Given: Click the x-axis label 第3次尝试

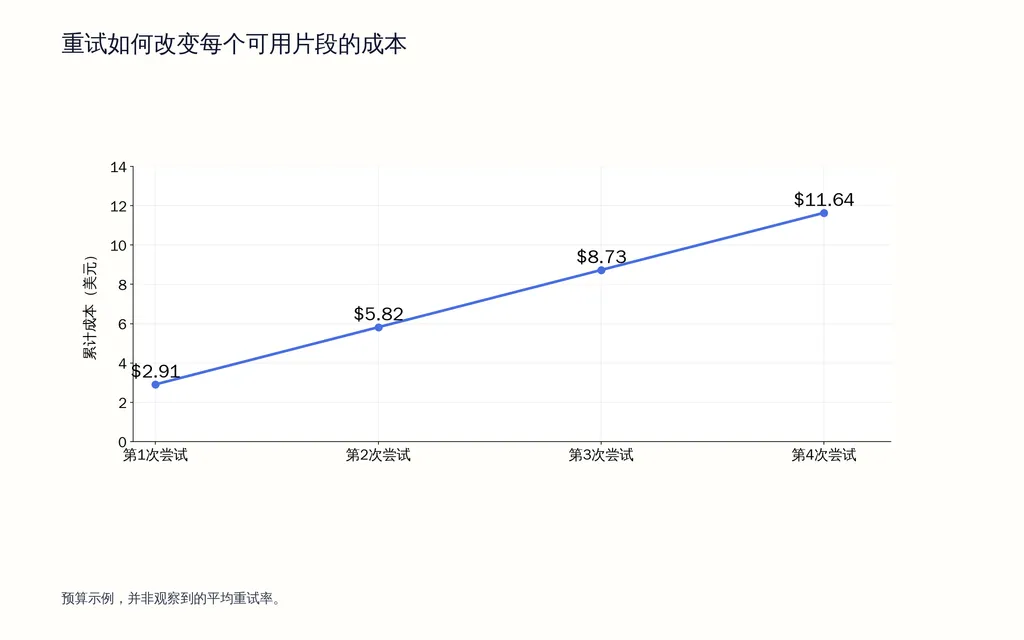Looking at the screenshot, I should click(x=601, y=455).
